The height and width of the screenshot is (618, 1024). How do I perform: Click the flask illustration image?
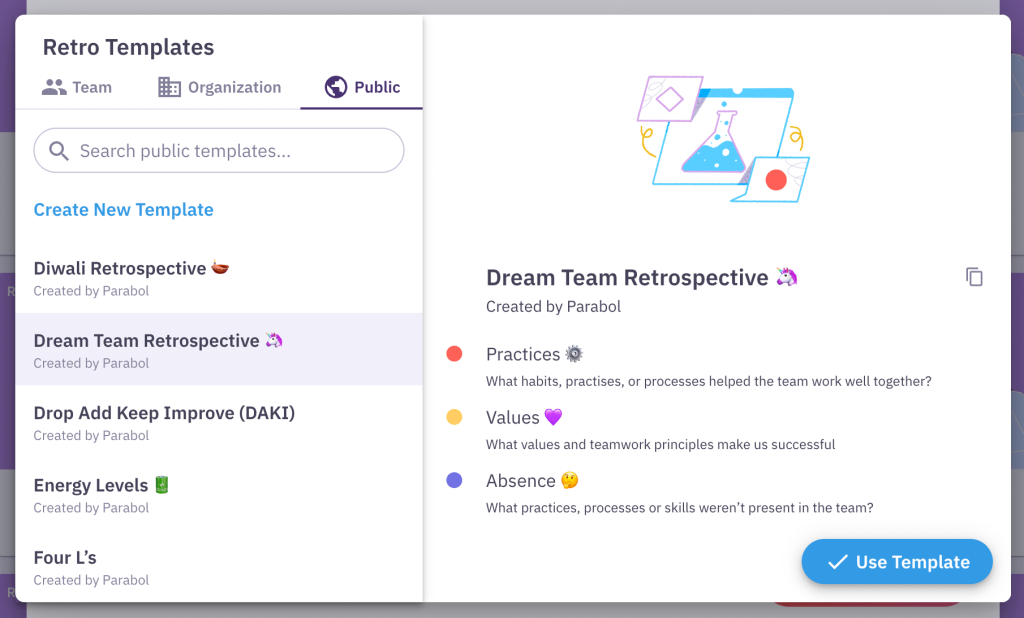coord(722,137)
